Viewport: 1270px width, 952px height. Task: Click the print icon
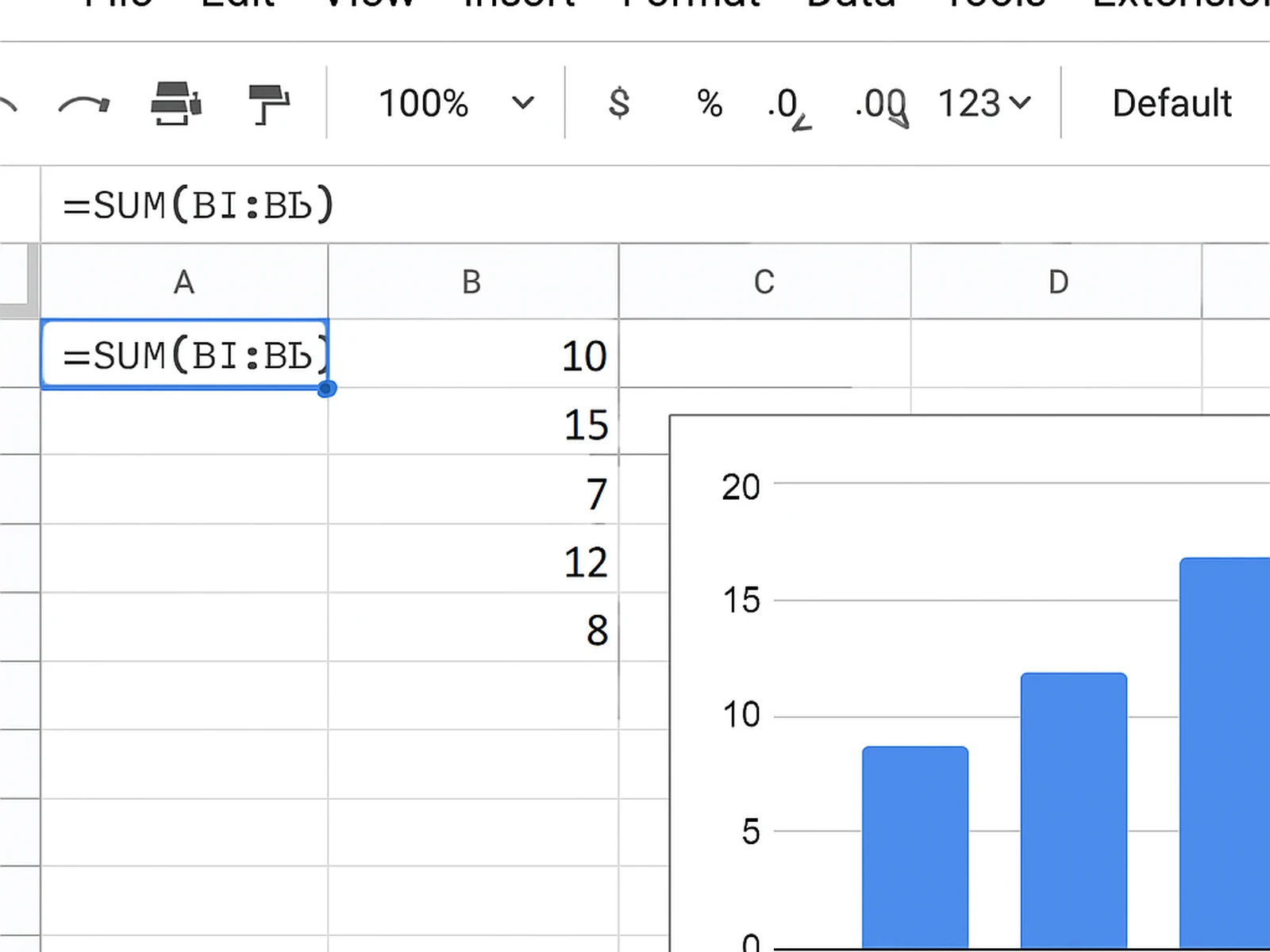(176, 104)
